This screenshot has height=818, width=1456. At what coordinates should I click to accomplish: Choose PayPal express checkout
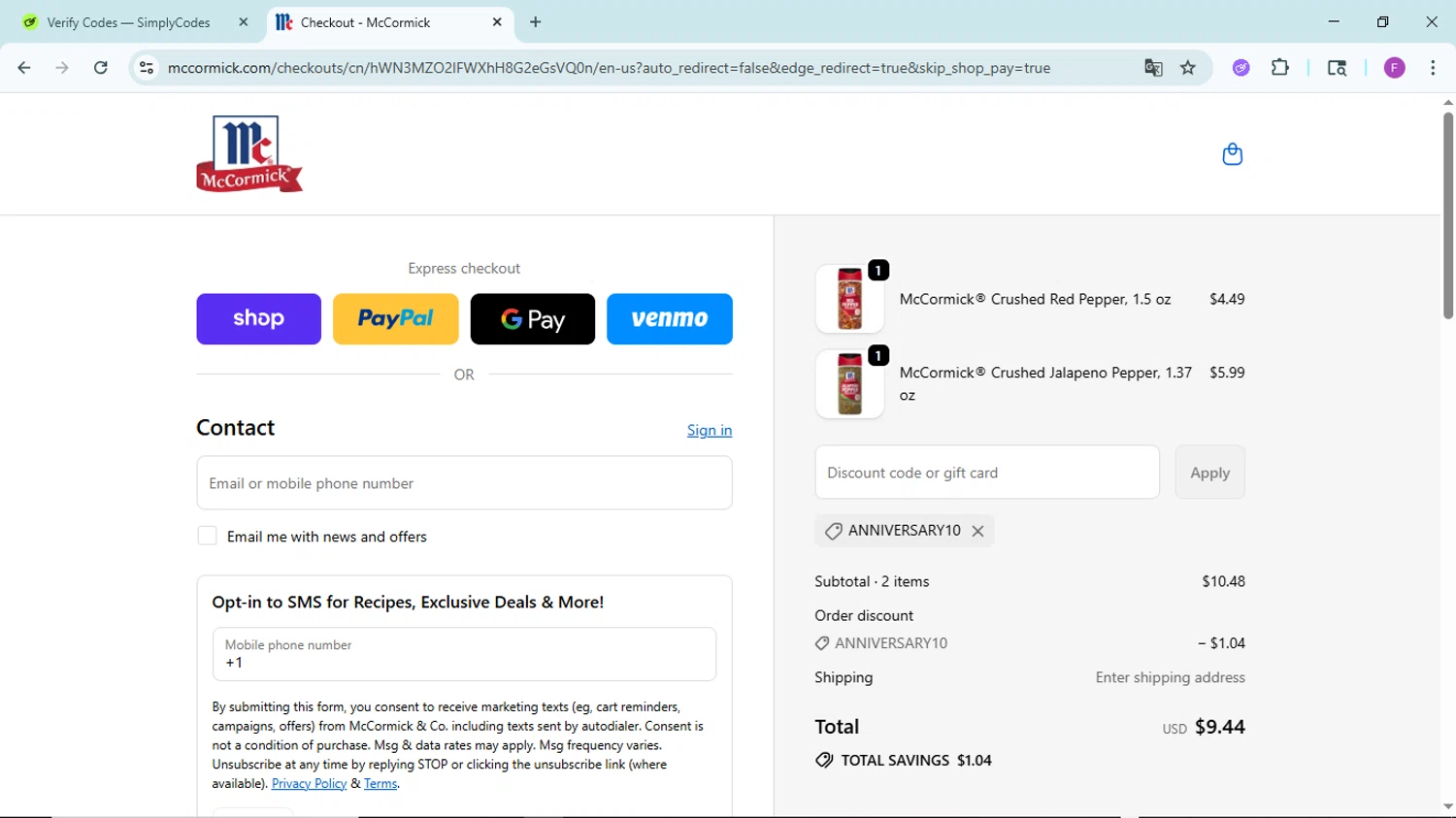pyautogui.click(x=396, y=319)
